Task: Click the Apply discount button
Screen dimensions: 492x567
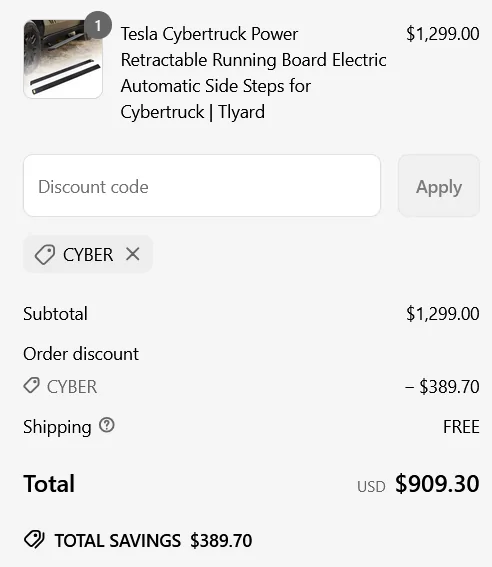Action: [438, 186]
